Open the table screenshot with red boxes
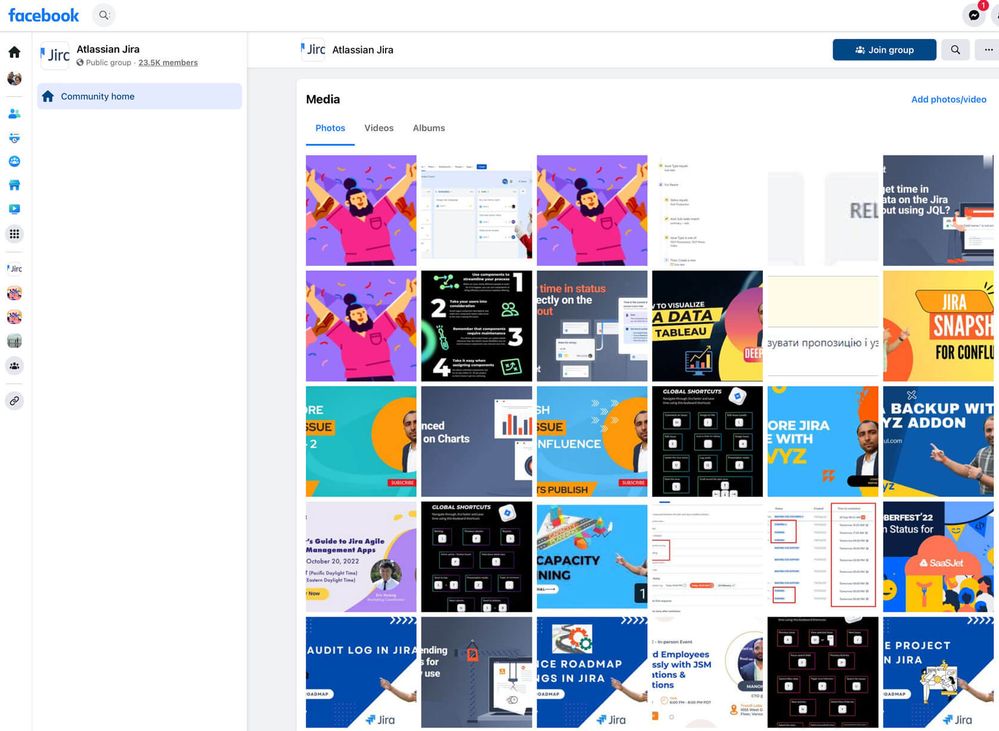 823,557
